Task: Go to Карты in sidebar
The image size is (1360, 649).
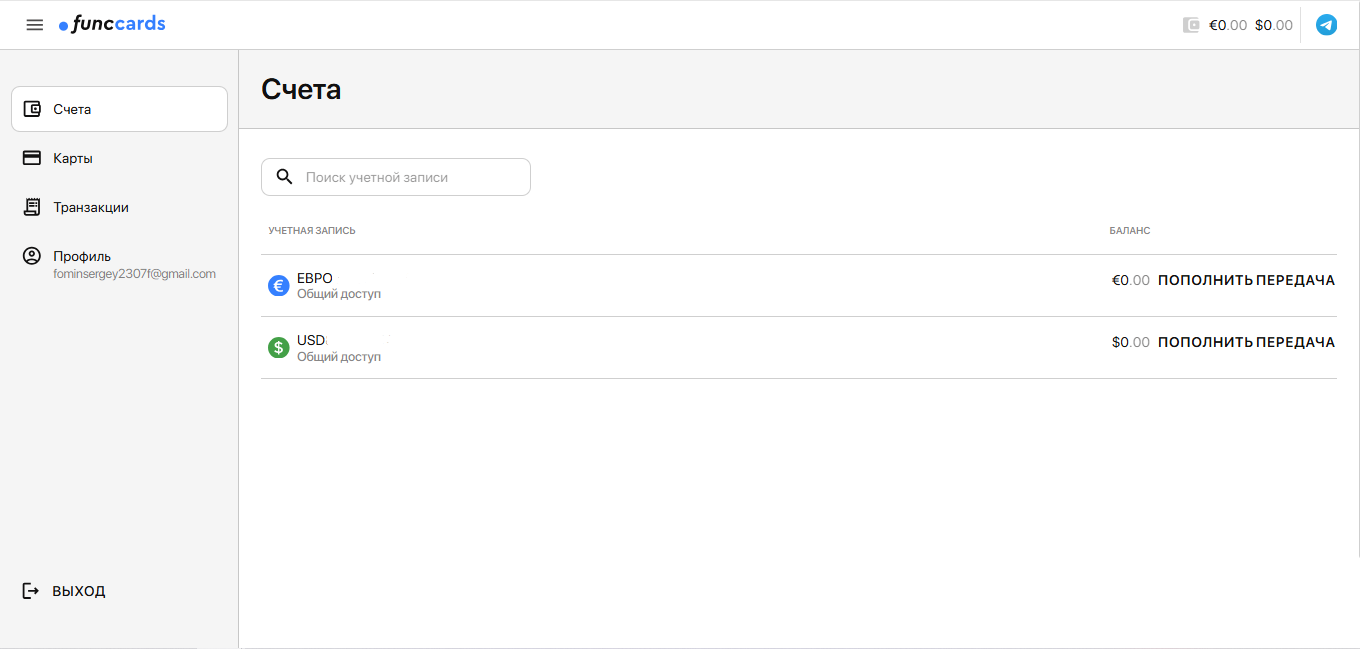Action: coord(73,158)
